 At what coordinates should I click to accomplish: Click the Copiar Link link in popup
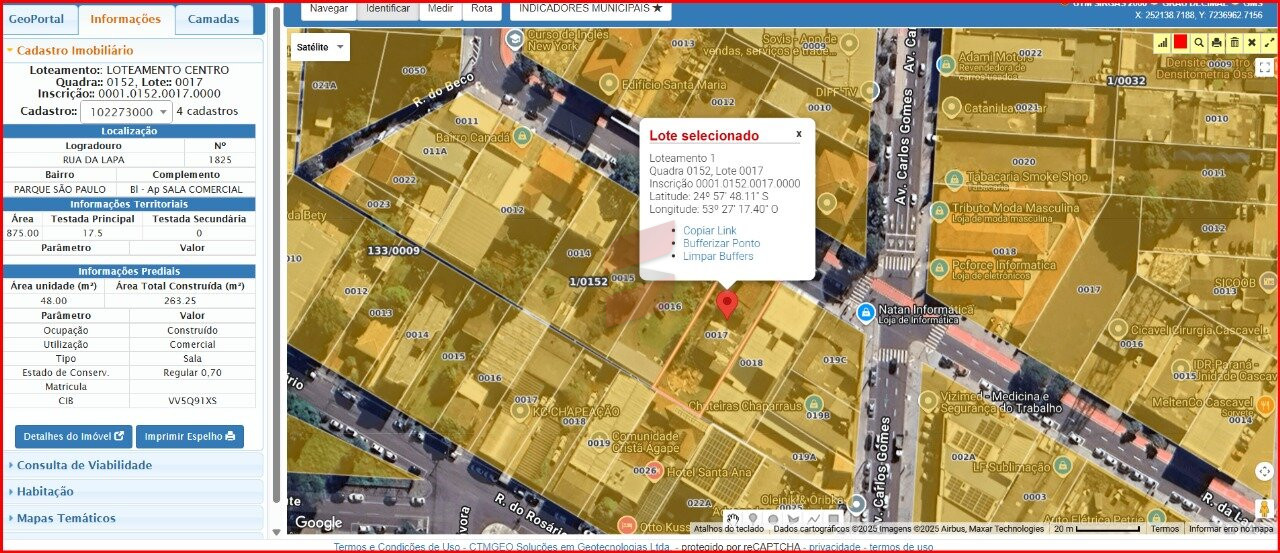[x=709, y=231]
